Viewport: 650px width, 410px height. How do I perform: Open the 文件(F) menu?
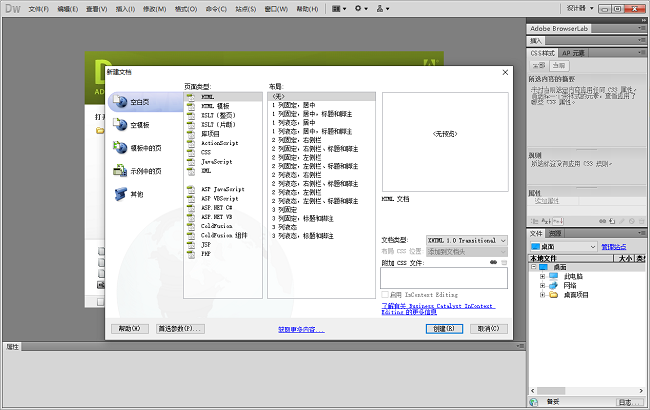(x=39, y=8)
